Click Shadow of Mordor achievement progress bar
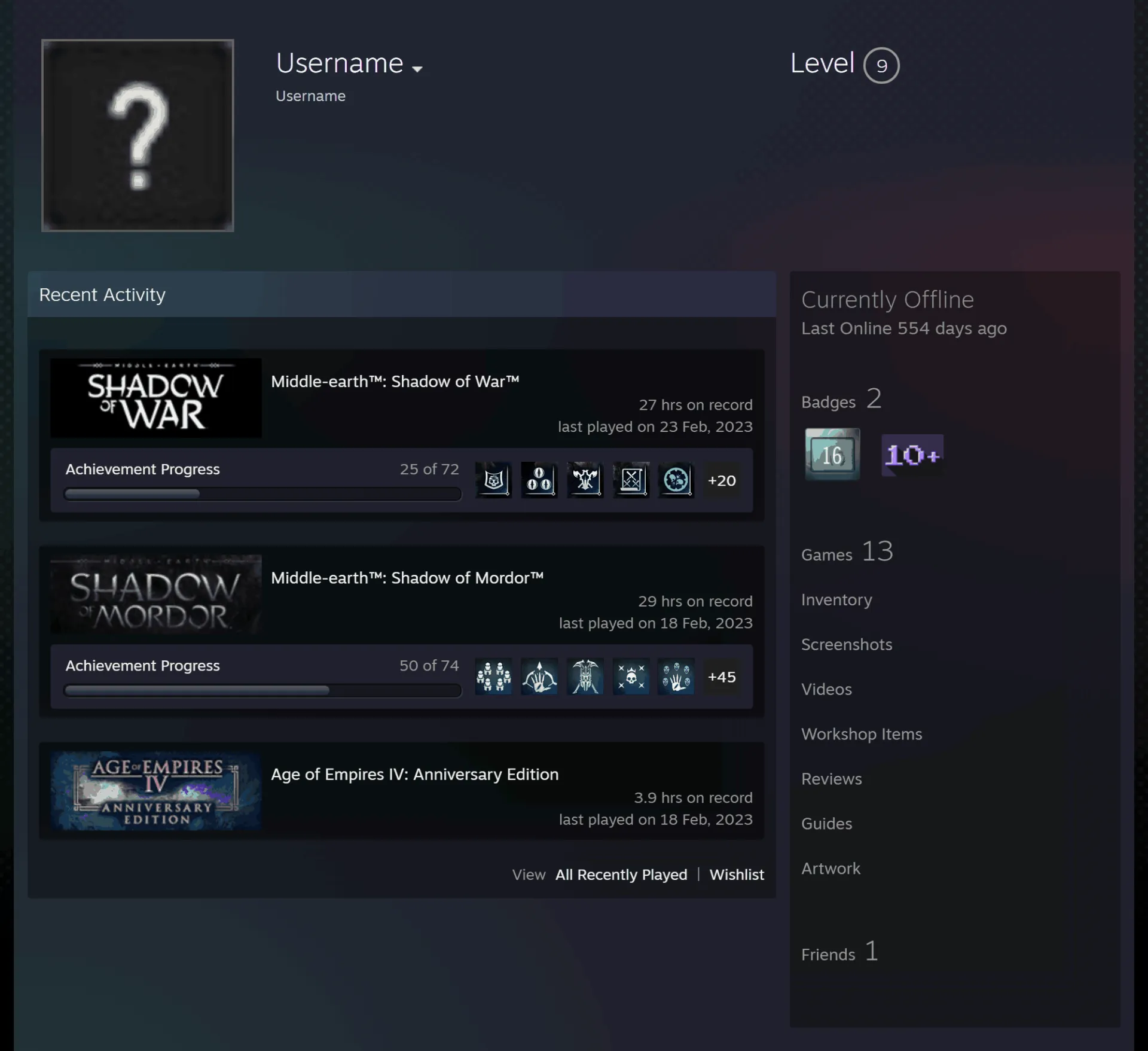The width and height of the screenshot is (1148, 1051). coord(262,690)
